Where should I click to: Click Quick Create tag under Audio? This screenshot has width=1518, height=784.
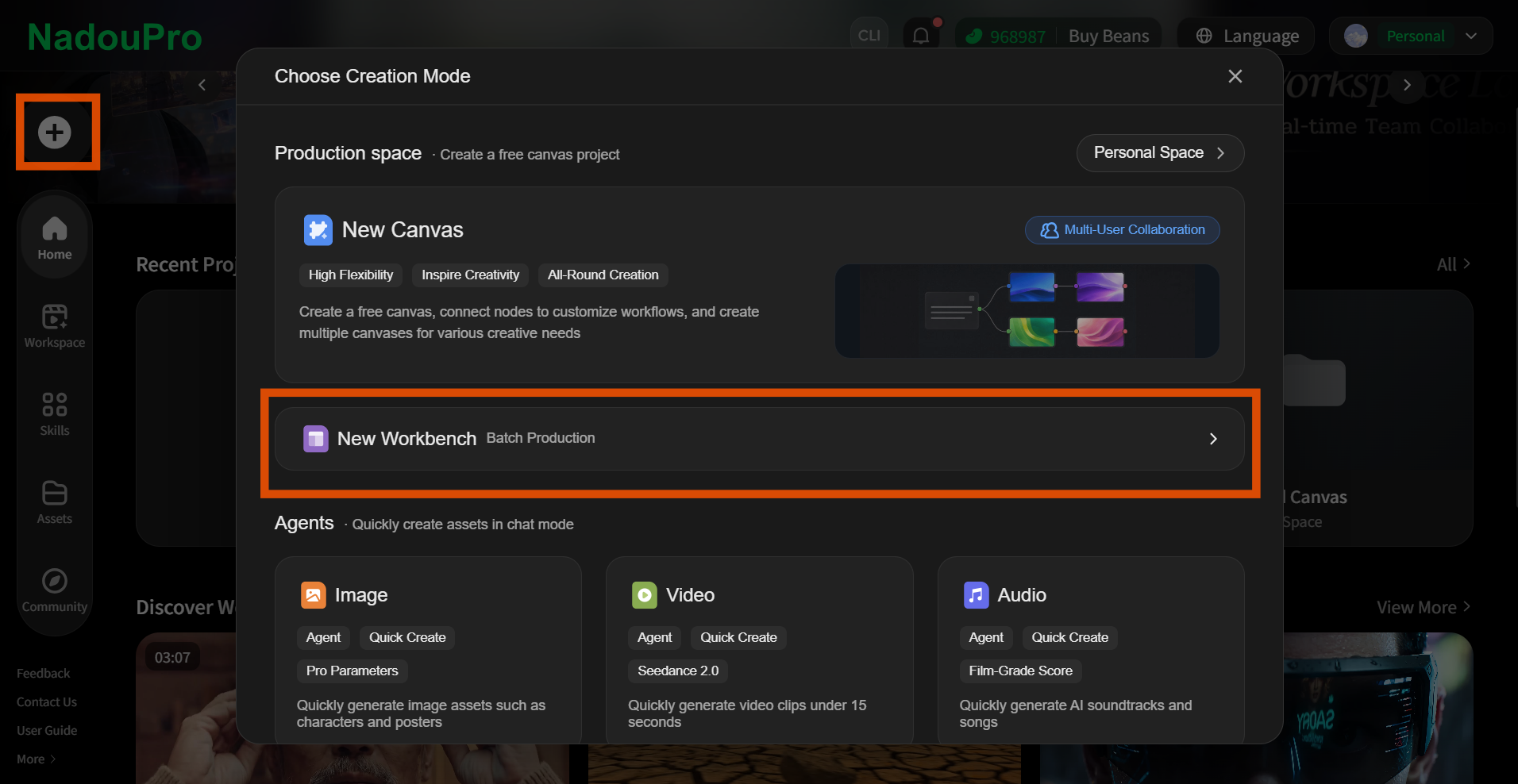click(1070, 638)
